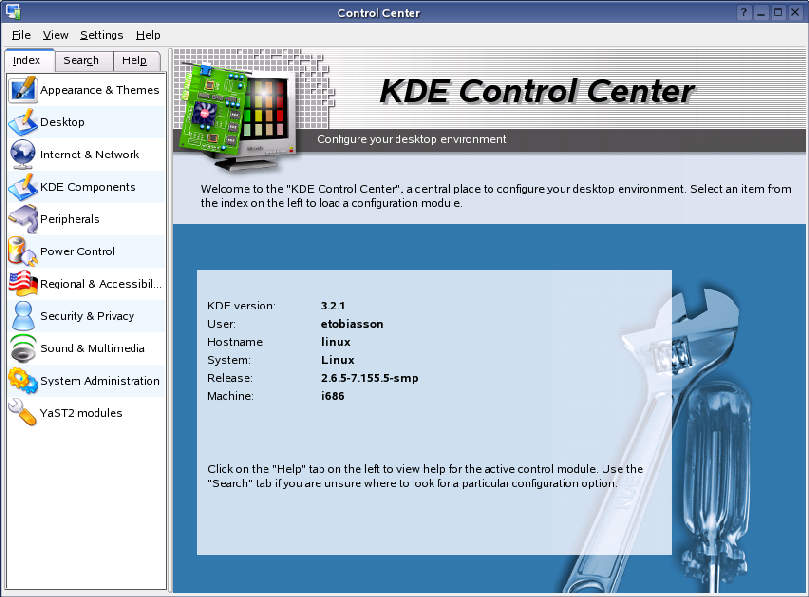Click the System Administration gears icon
This screenshot has width=809, height=597.
click(x=23, y=380)
